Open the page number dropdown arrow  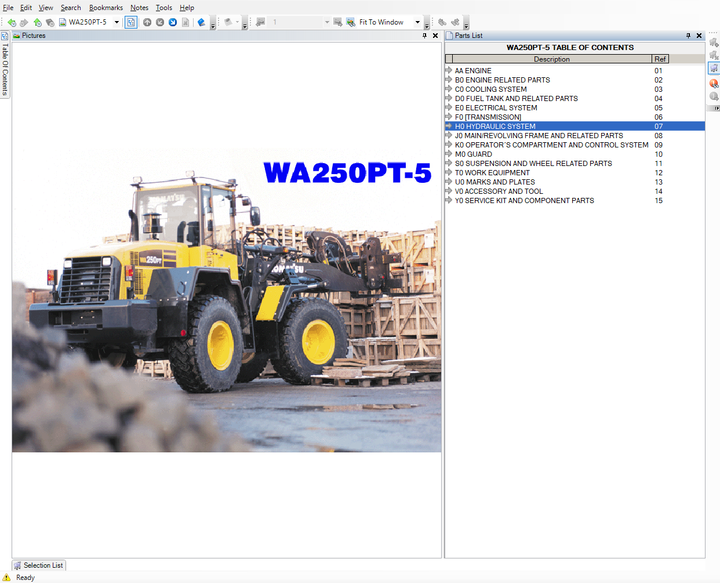pos(327,22)
